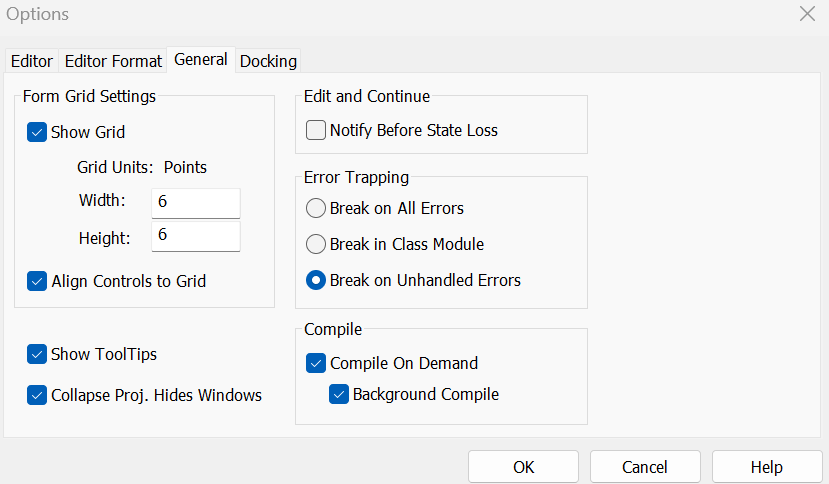Switch to the Editor tab
Viewport: 829px width, 484px height.
coord(32,61)
